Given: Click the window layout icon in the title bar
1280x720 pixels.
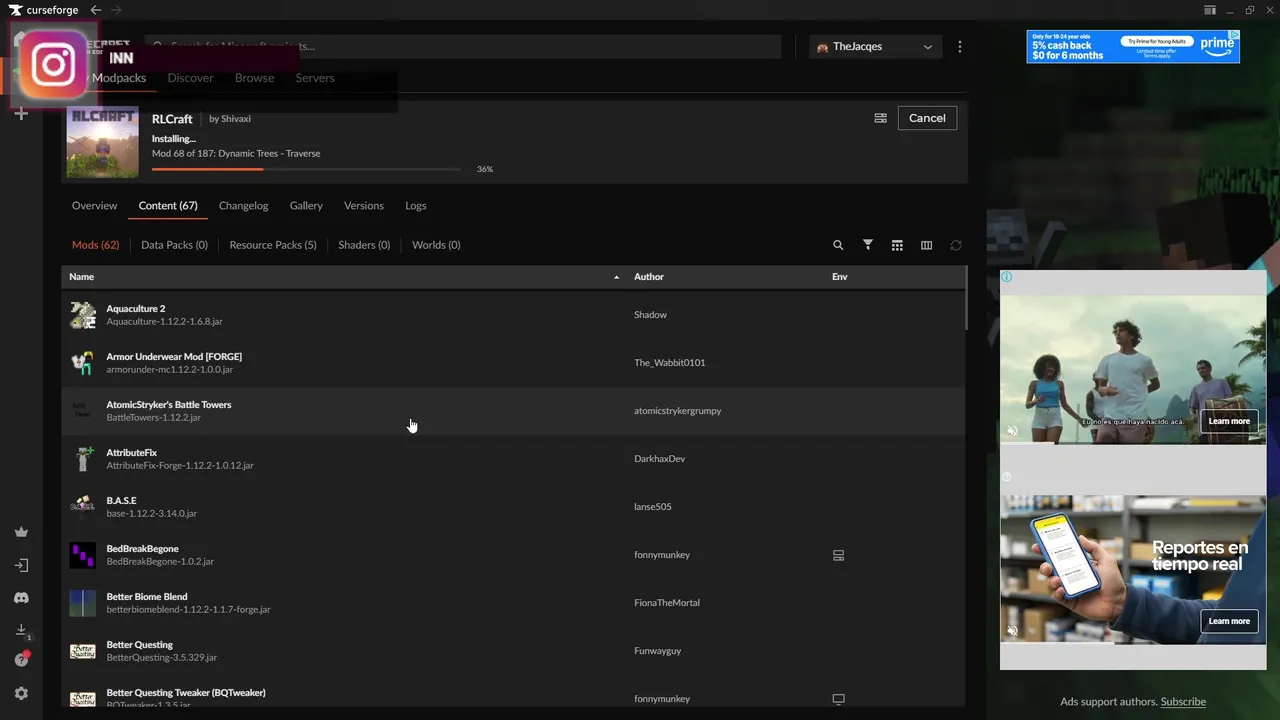Looking at the screenshot, I should [1210, 10].
